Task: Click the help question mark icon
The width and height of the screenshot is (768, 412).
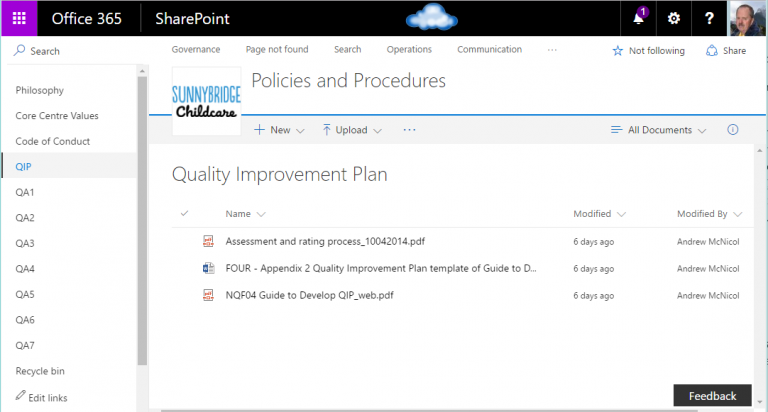Action: (x=709, y=19)
